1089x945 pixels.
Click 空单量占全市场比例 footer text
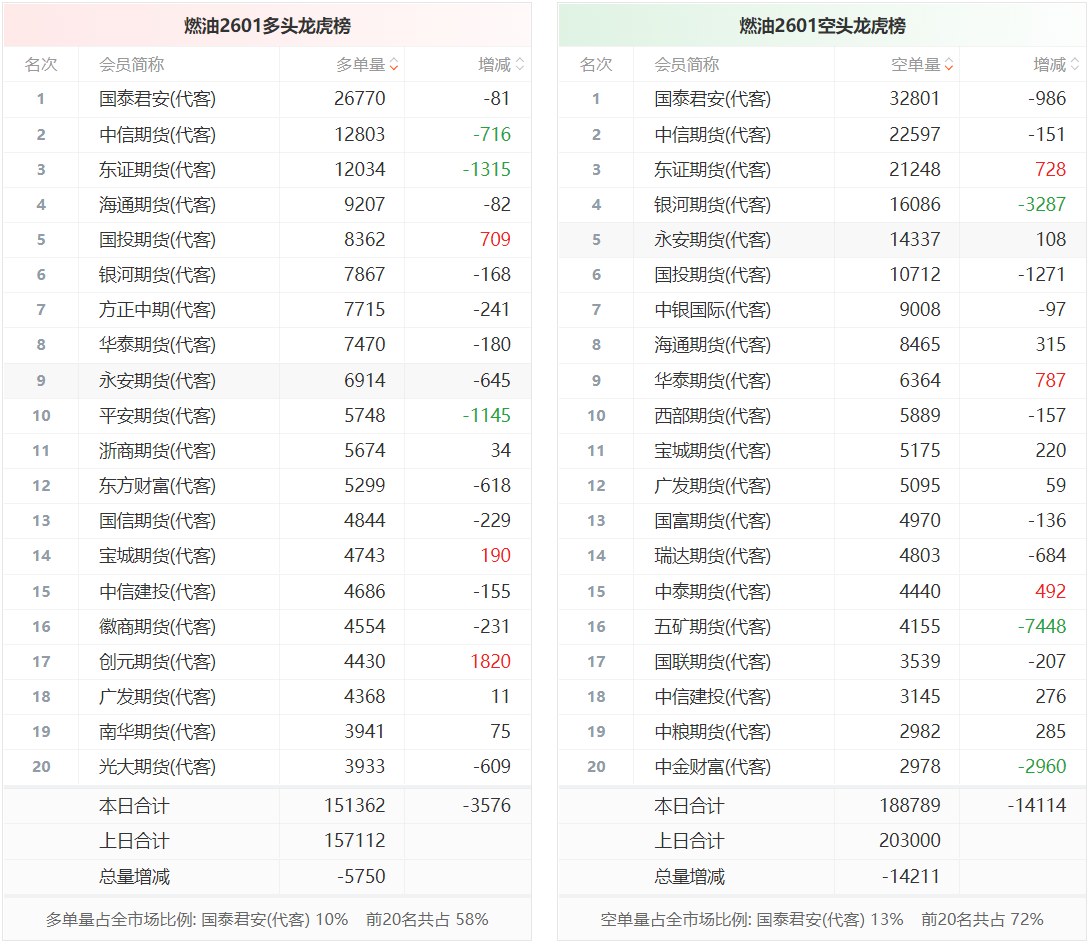(x=751, y=920)
